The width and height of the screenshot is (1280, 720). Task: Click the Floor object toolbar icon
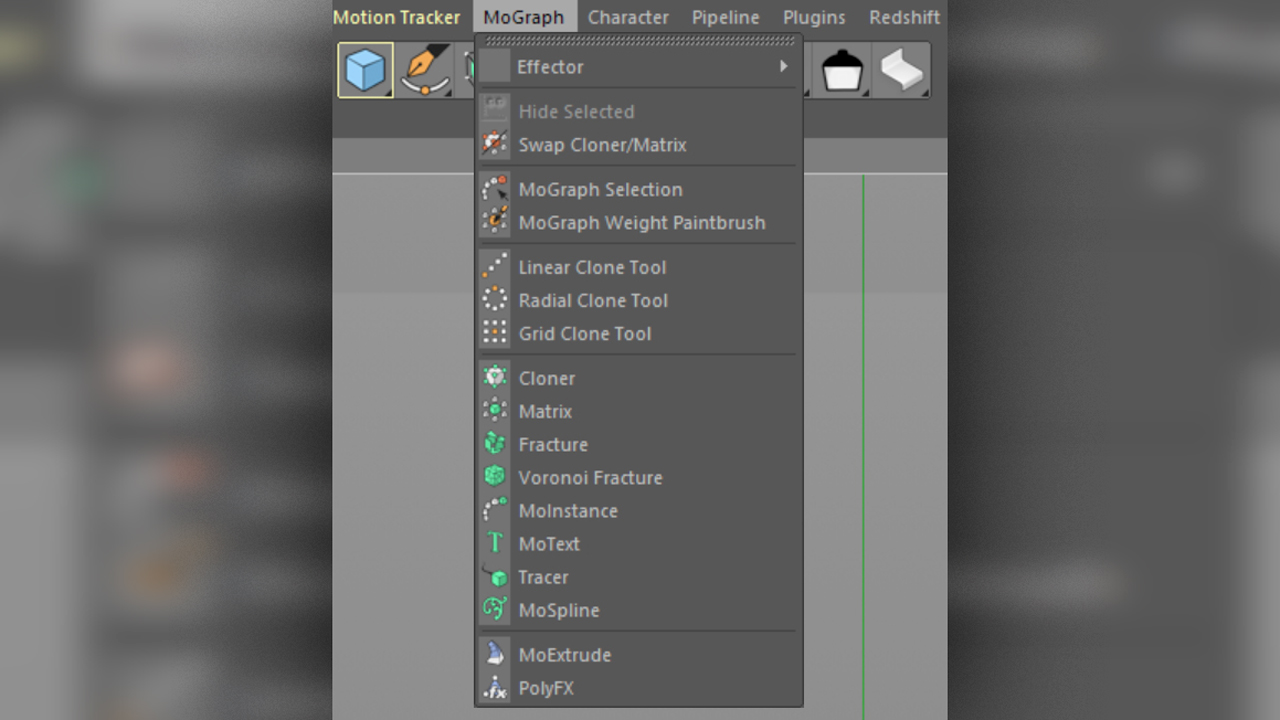842,70
